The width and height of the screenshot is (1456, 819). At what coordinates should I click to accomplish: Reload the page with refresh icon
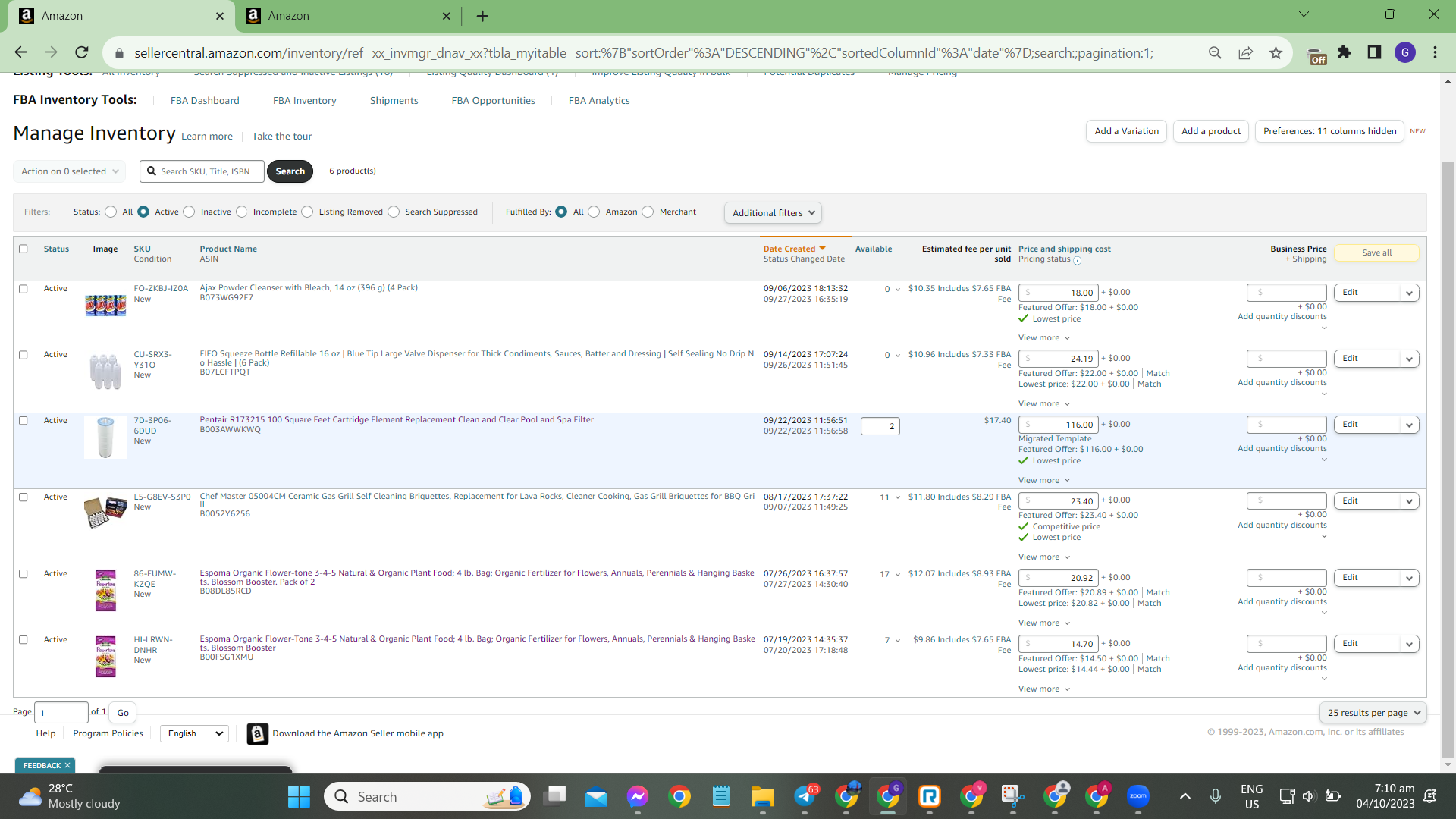point(82,52)
